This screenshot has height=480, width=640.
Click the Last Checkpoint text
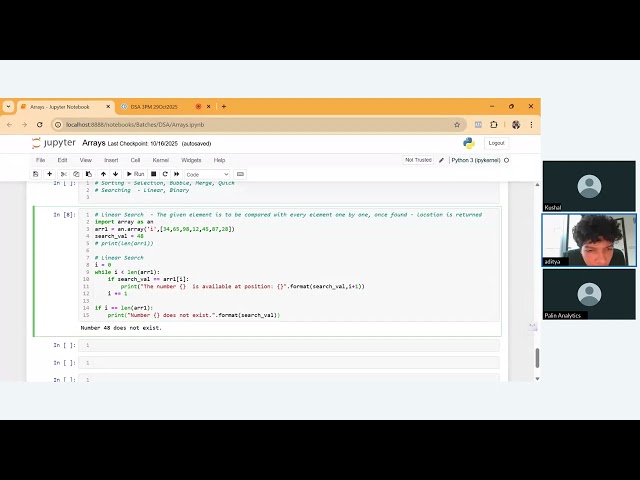[143, 144]
